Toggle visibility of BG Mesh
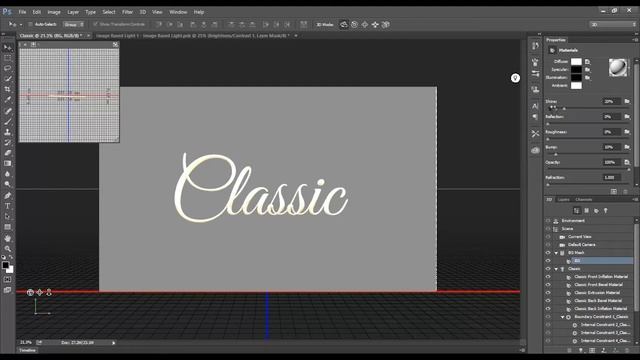 click(548, 253)
